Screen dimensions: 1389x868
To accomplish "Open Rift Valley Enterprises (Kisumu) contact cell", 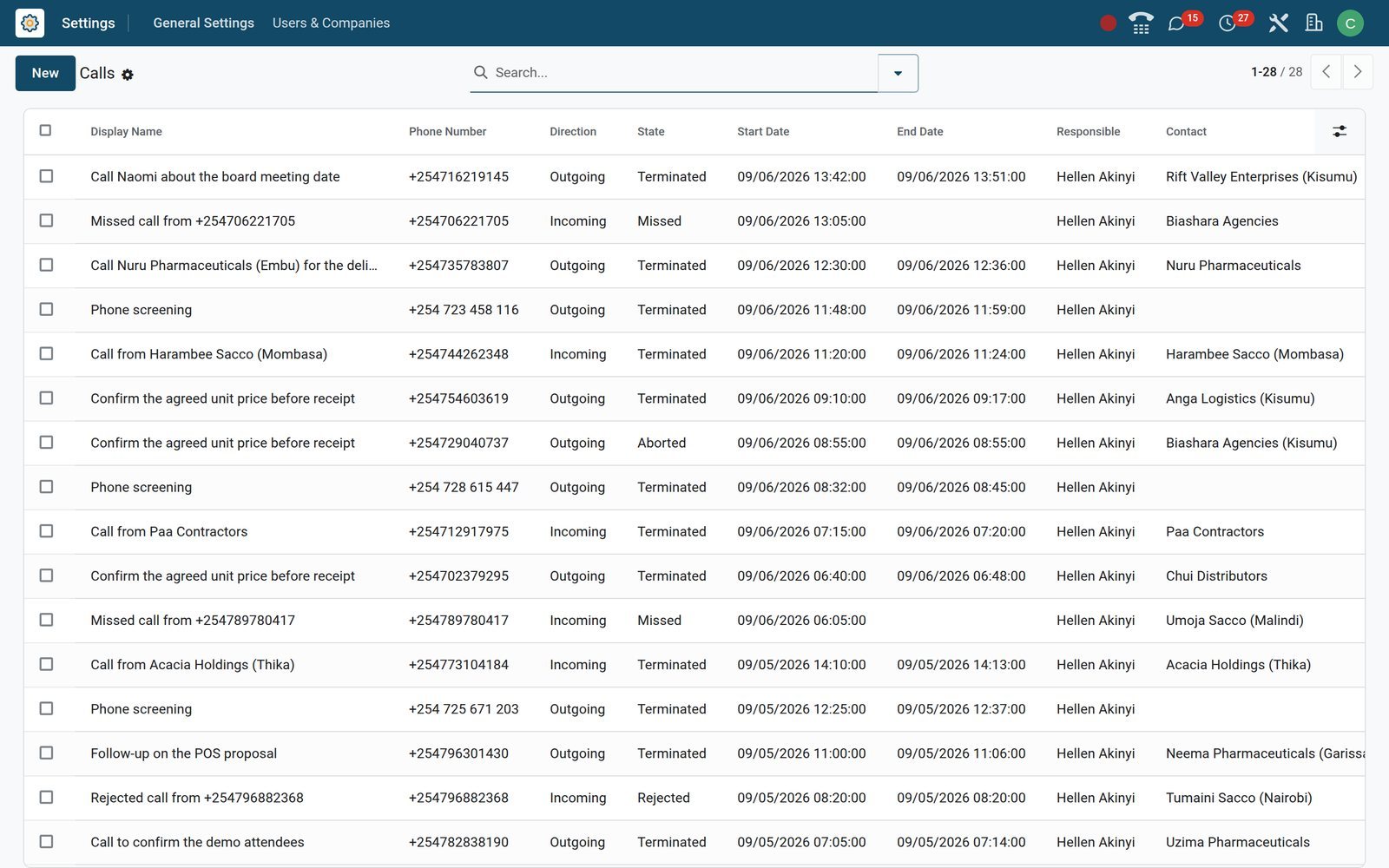I will pos(1261,177).
